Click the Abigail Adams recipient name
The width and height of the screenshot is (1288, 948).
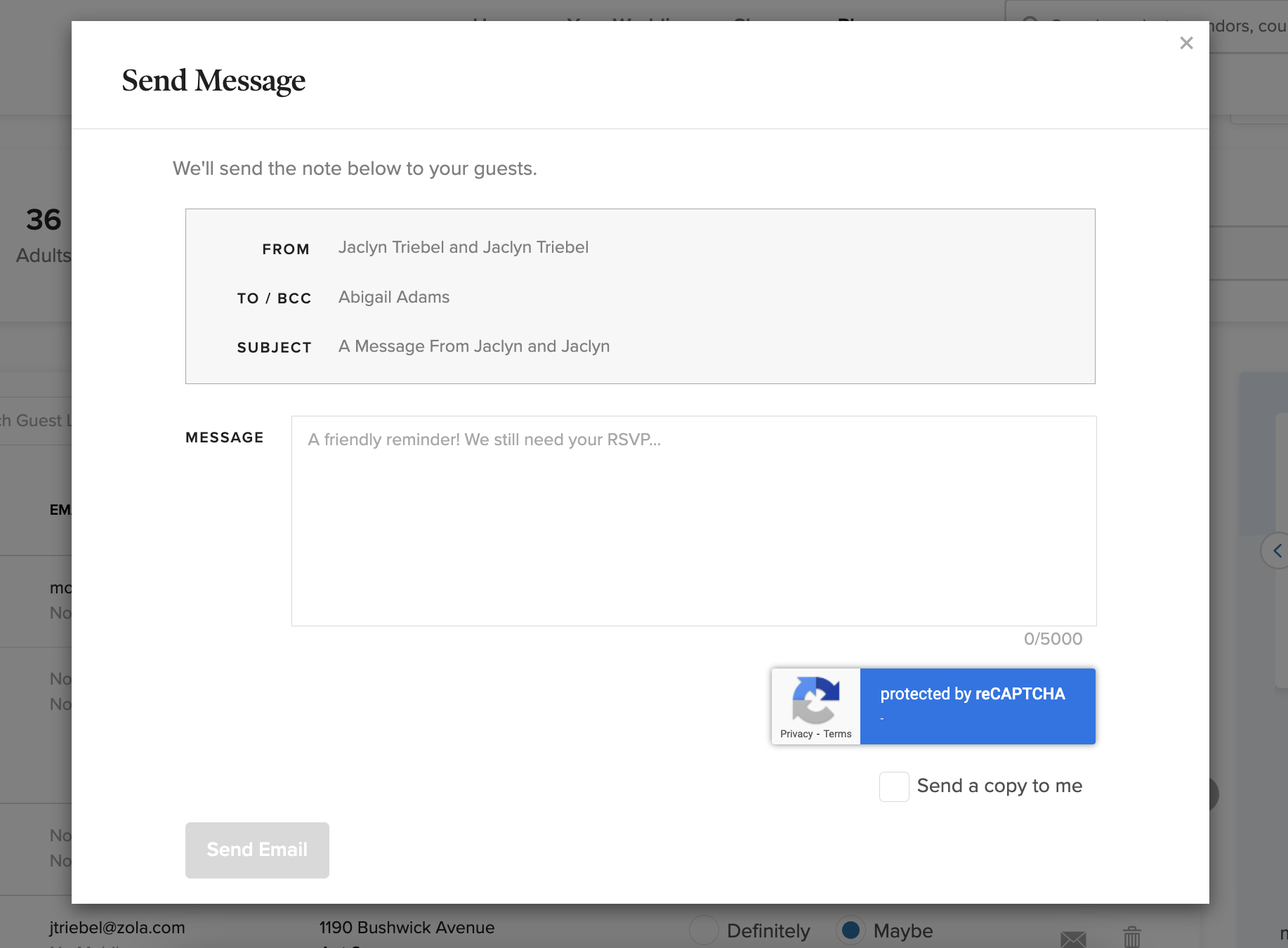click(394, 297)
